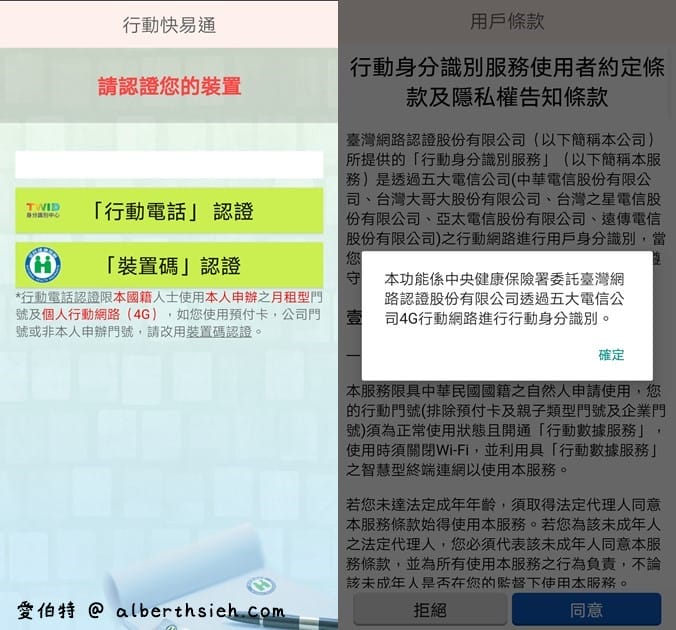Tap 拒絕 to decline the terms

coord(430,610)
